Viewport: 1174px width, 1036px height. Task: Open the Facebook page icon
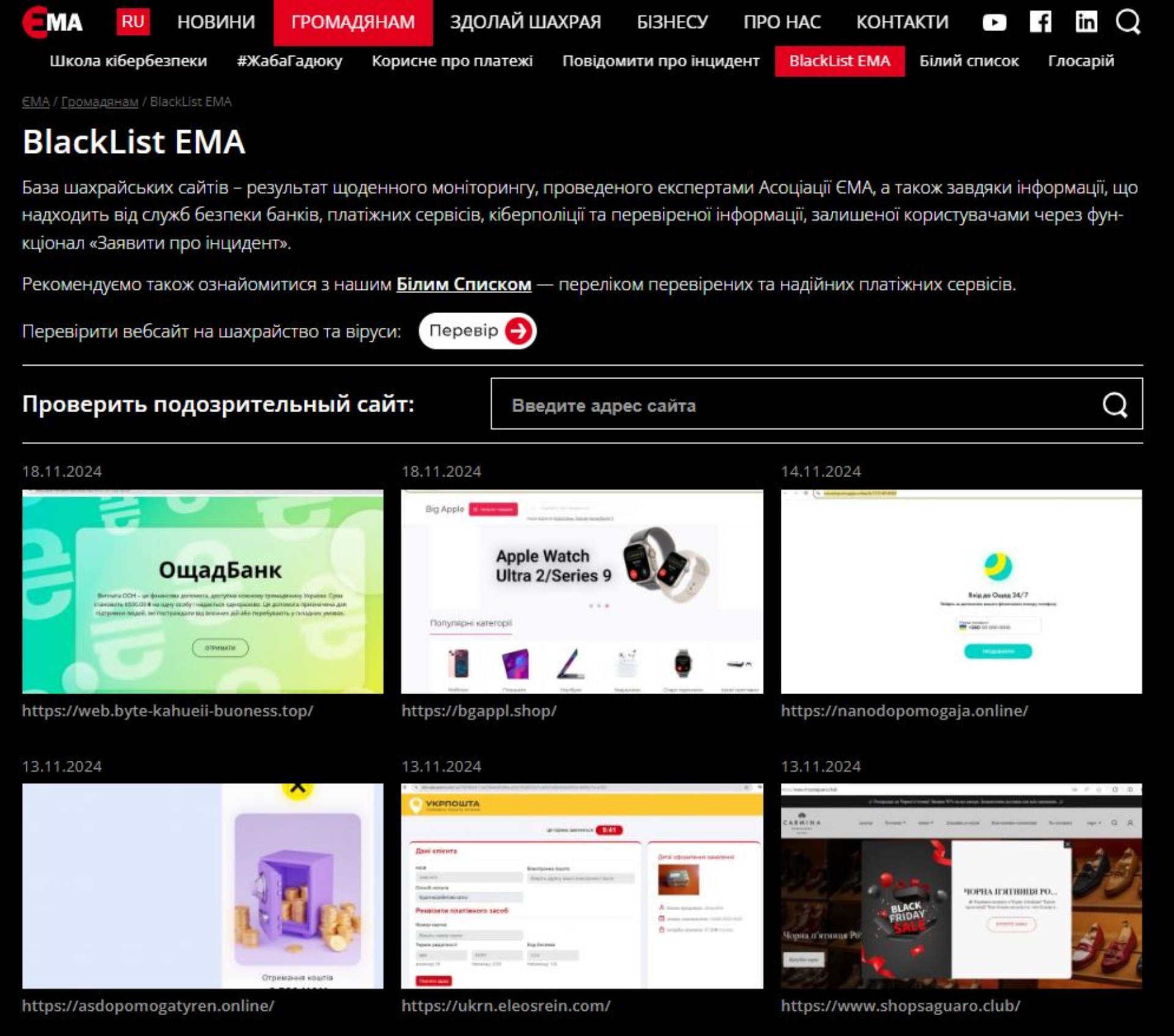[x=1040, y=22]
